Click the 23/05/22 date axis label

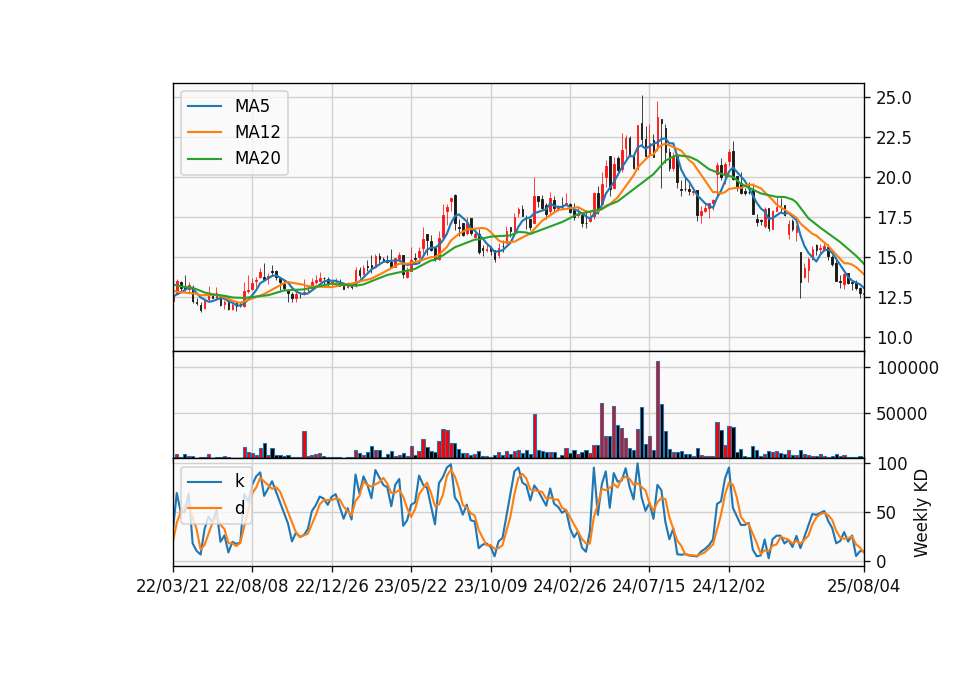(411, 586)
